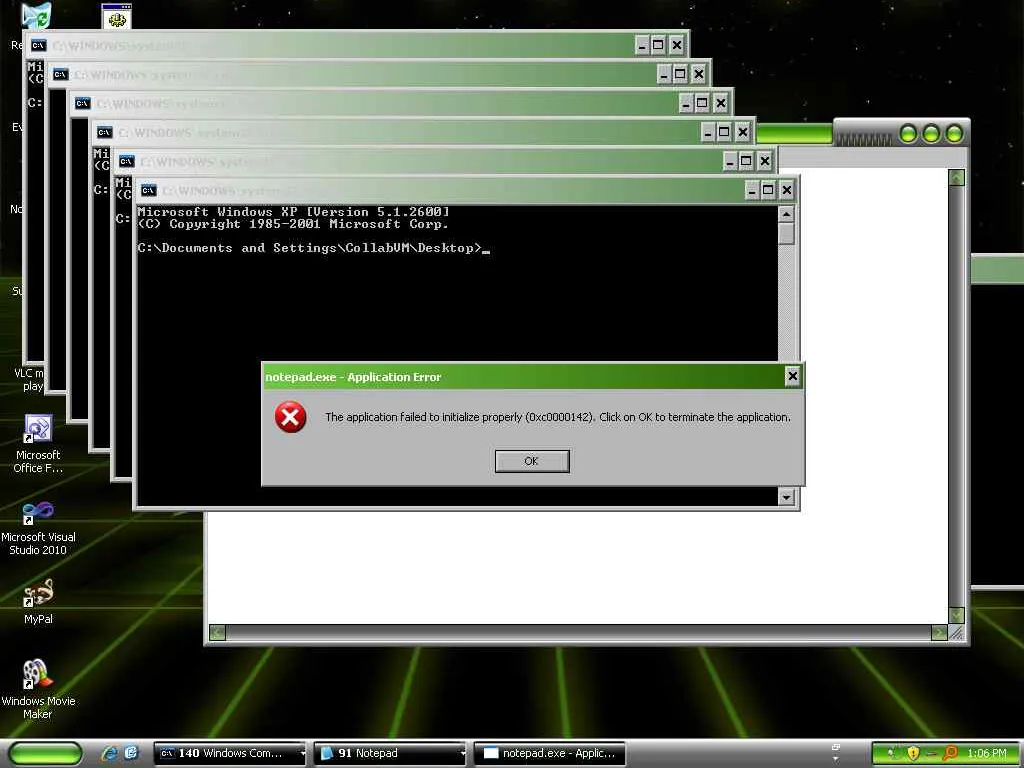Minimize the rearmost Command Prompt window
Viewport: 1024px width, 768px height.
coord(642,45)
